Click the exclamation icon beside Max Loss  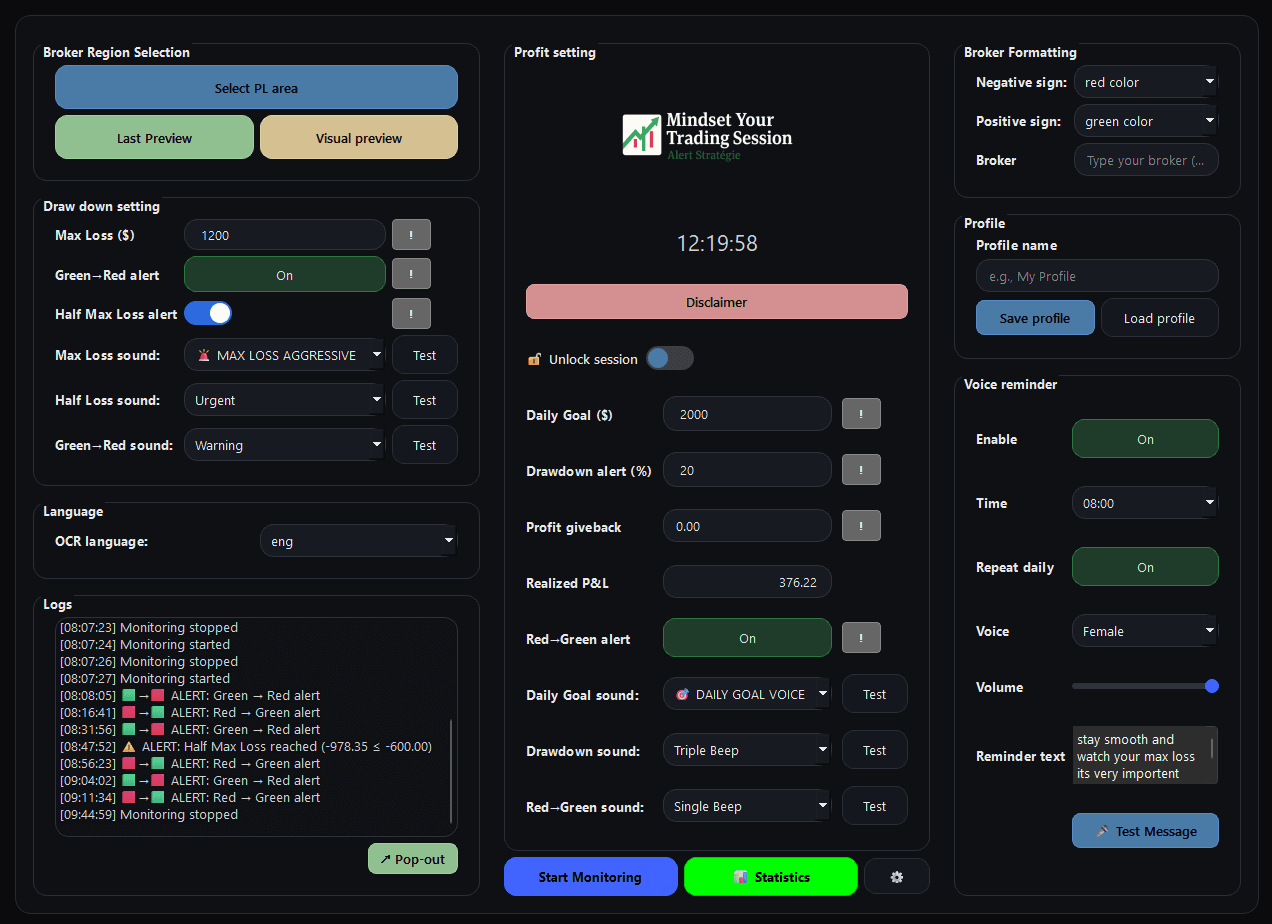411,234
